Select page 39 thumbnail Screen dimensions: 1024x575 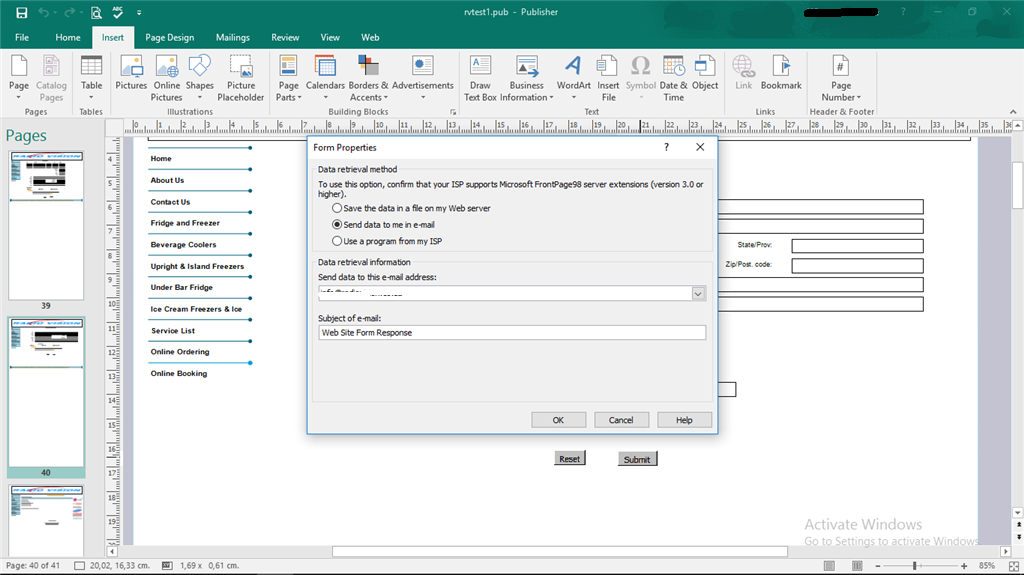(46, 225)
